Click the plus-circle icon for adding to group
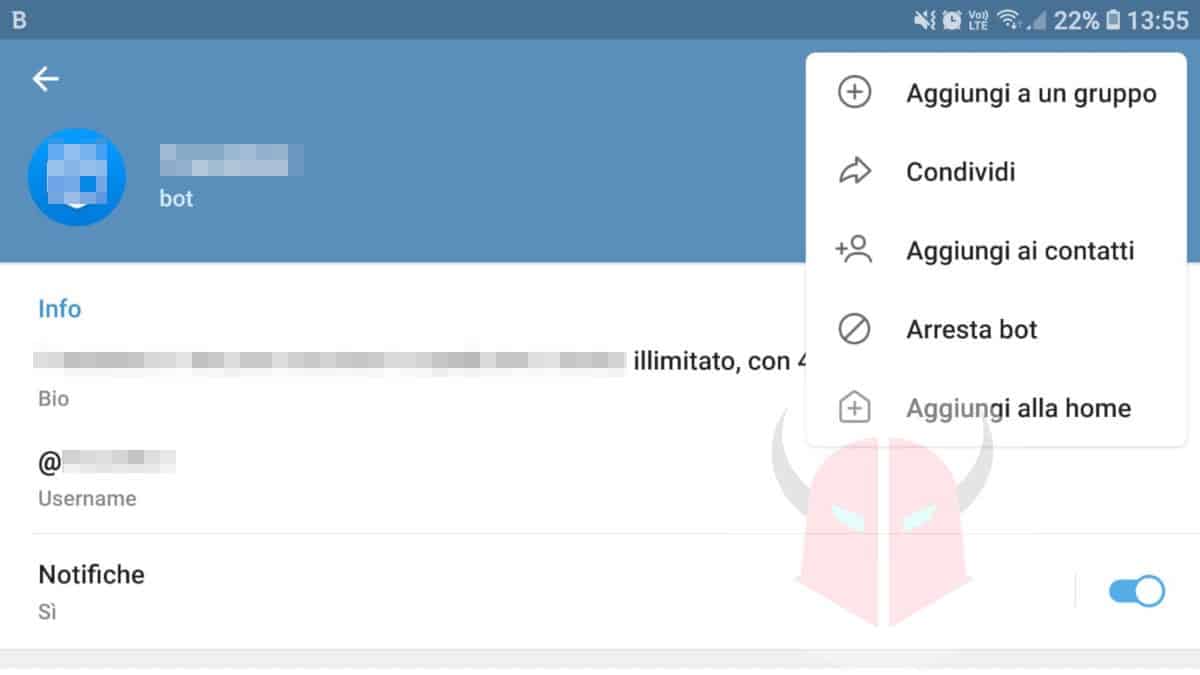 pyautogui.click(x=854, y=93)
